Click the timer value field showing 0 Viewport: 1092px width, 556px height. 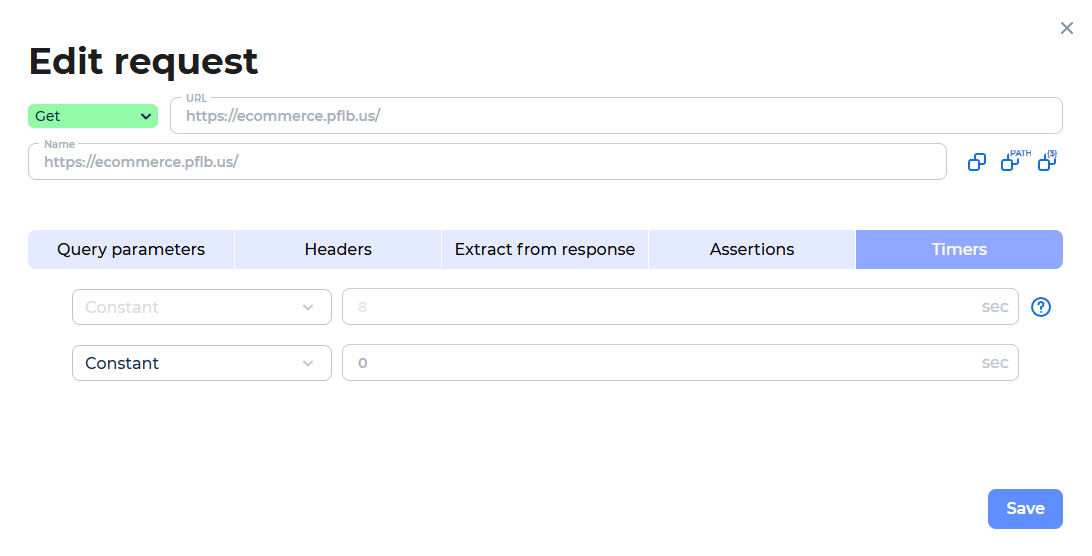point(680,363)
